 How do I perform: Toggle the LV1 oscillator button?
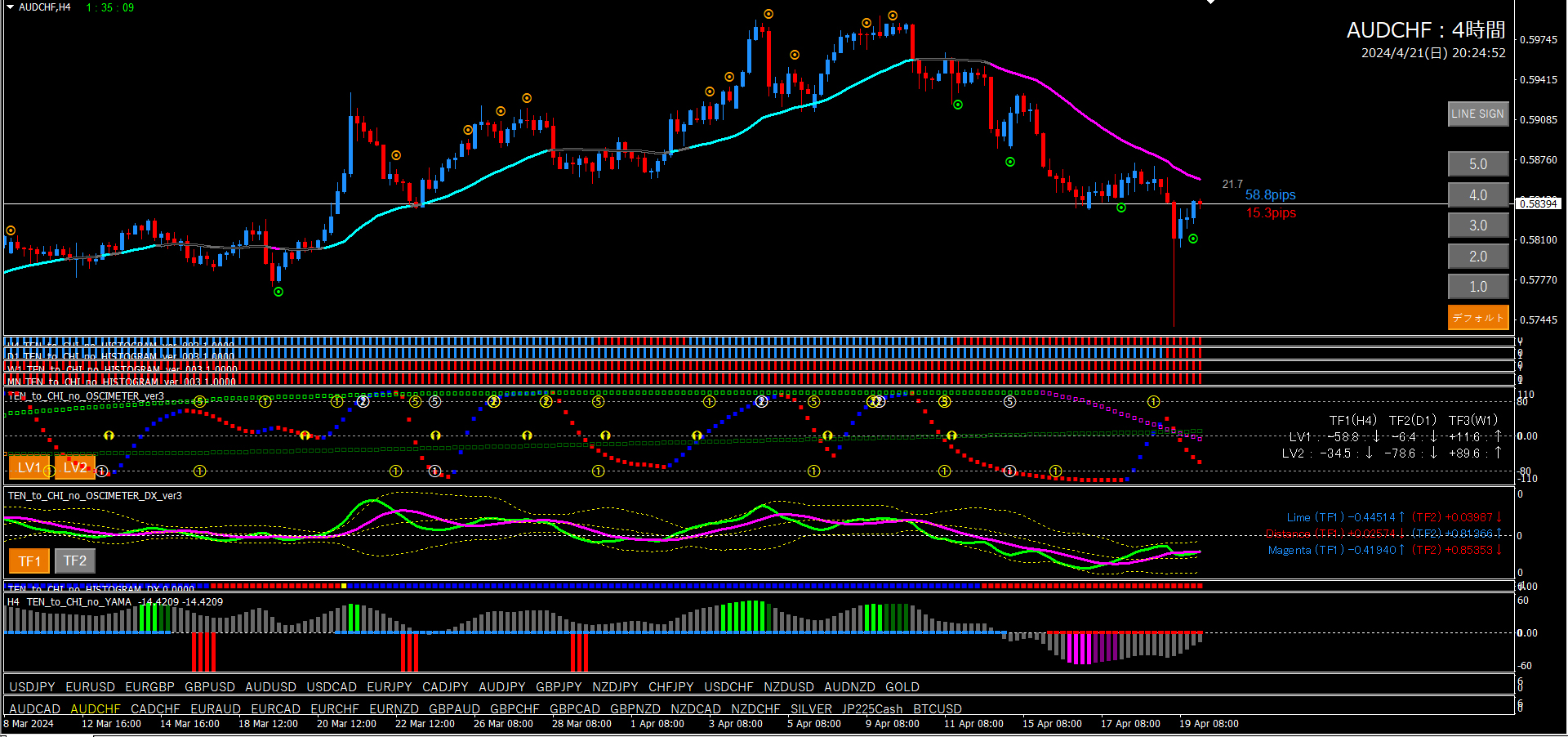tap(29, 467)
